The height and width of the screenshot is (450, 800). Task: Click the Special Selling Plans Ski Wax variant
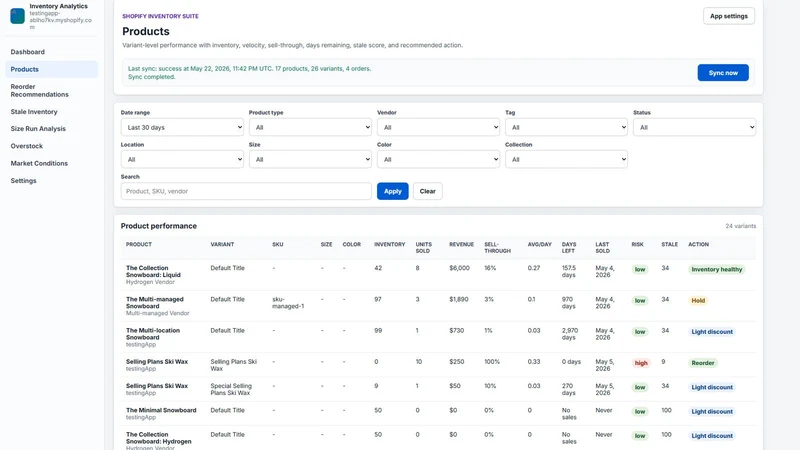[231, 389]
